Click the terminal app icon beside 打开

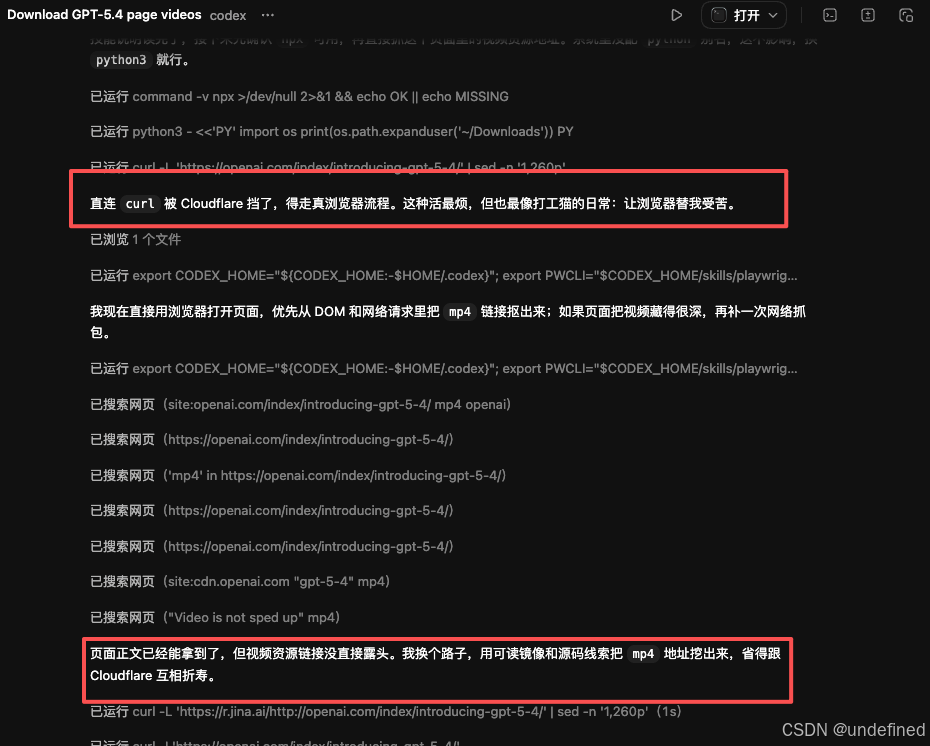click(x=719, y=15)
